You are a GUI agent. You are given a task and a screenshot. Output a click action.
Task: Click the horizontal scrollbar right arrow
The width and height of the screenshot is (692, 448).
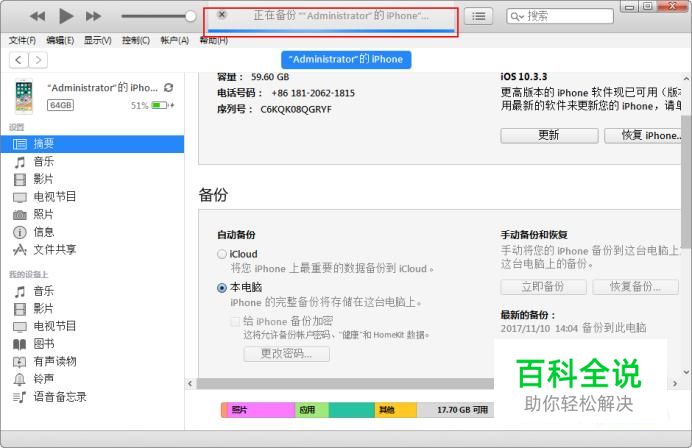675,384
